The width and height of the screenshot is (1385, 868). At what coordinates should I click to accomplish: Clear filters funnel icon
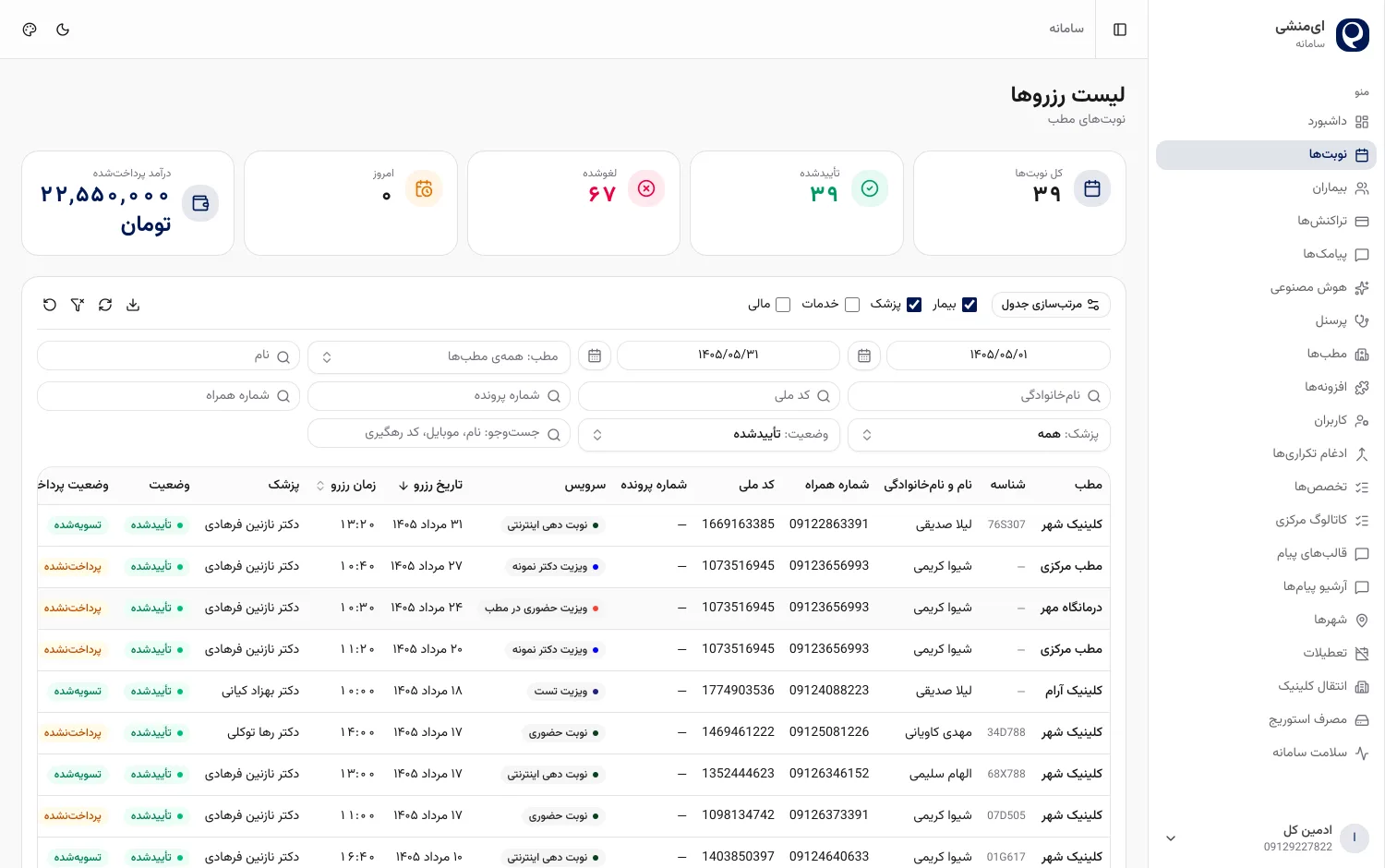tap(78, 305)
